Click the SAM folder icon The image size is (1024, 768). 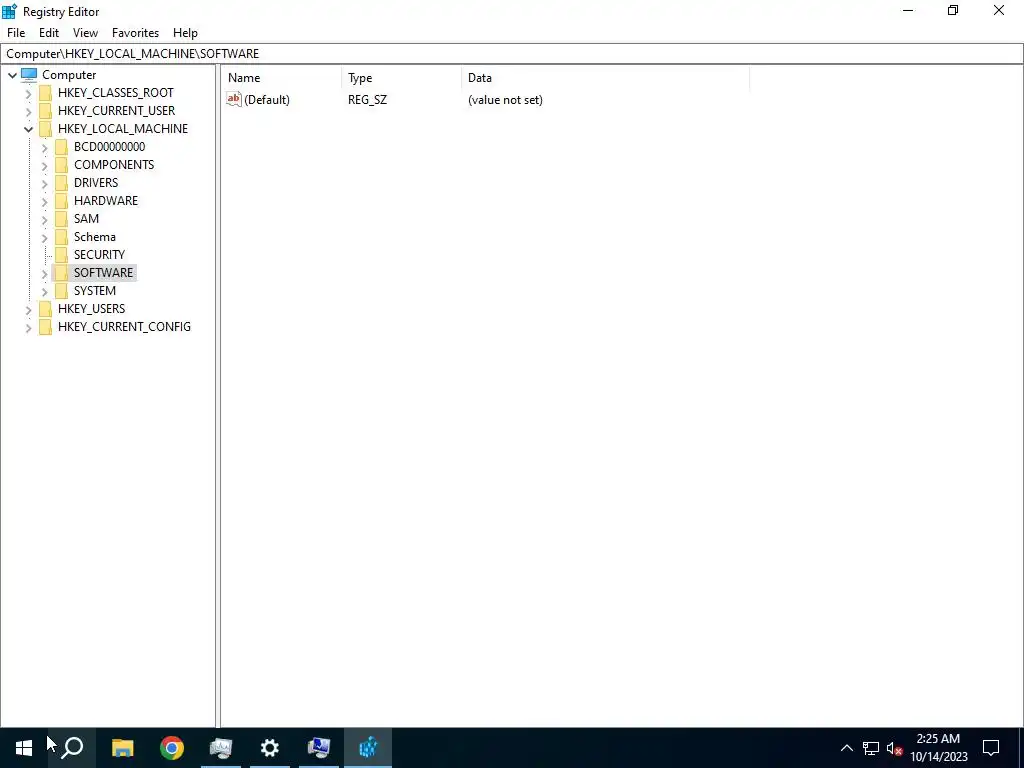[61, 219]
